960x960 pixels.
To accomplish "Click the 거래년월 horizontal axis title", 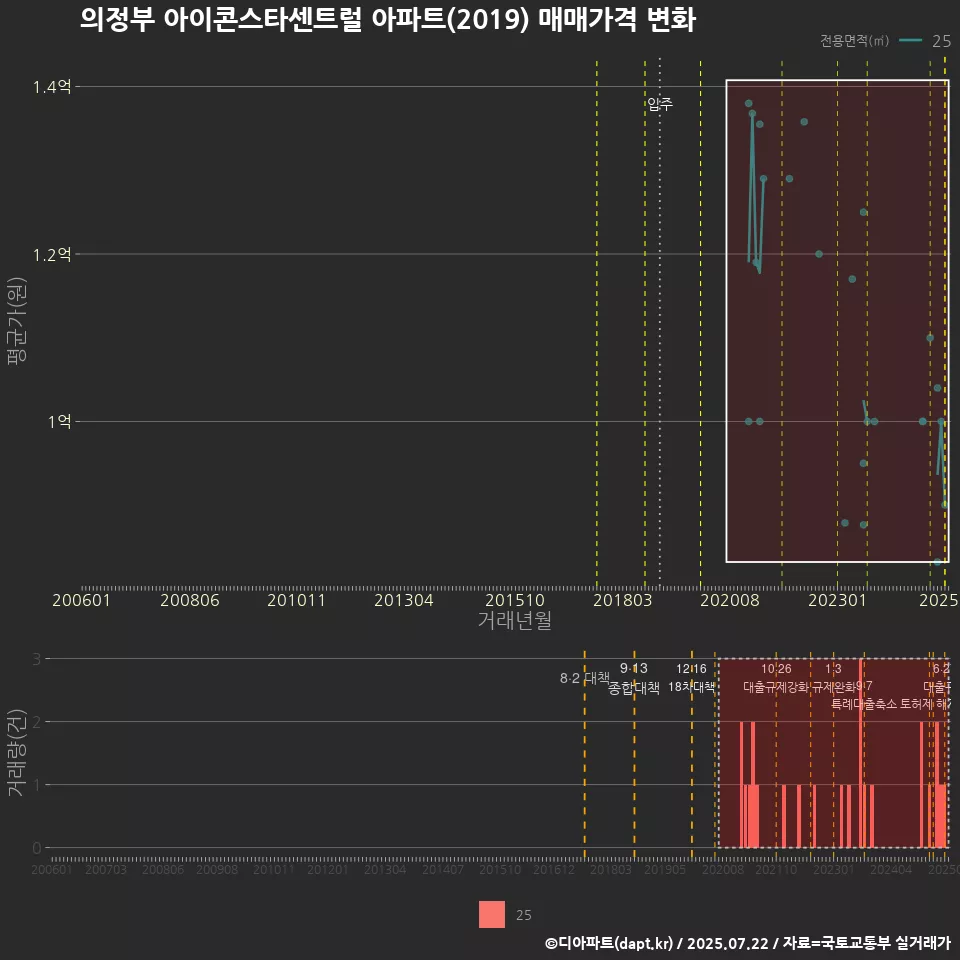I will click(x=514, y=620).
